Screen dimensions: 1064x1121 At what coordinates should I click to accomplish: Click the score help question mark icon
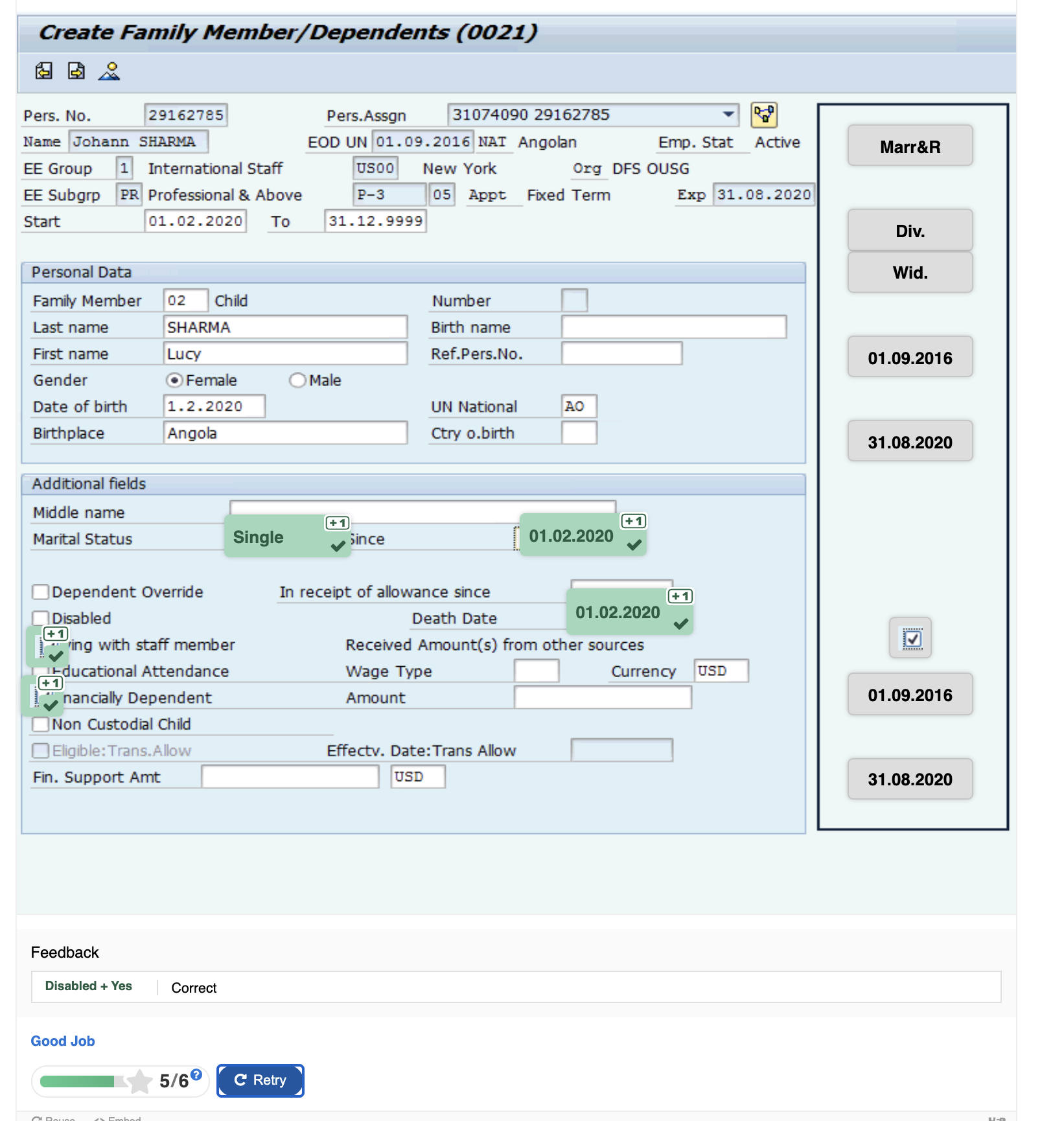click(x=196, y=1074)
